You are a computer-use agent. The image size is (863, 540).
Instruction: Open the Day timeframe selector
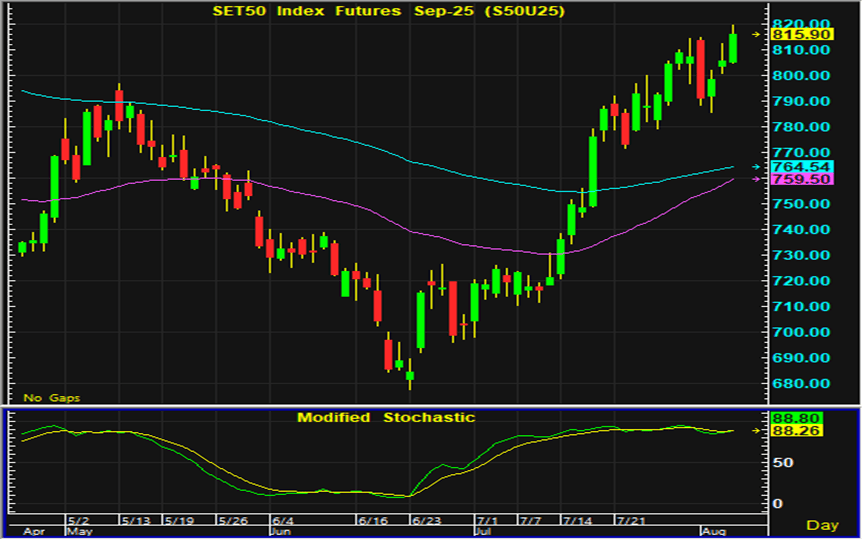pos(823,524)
